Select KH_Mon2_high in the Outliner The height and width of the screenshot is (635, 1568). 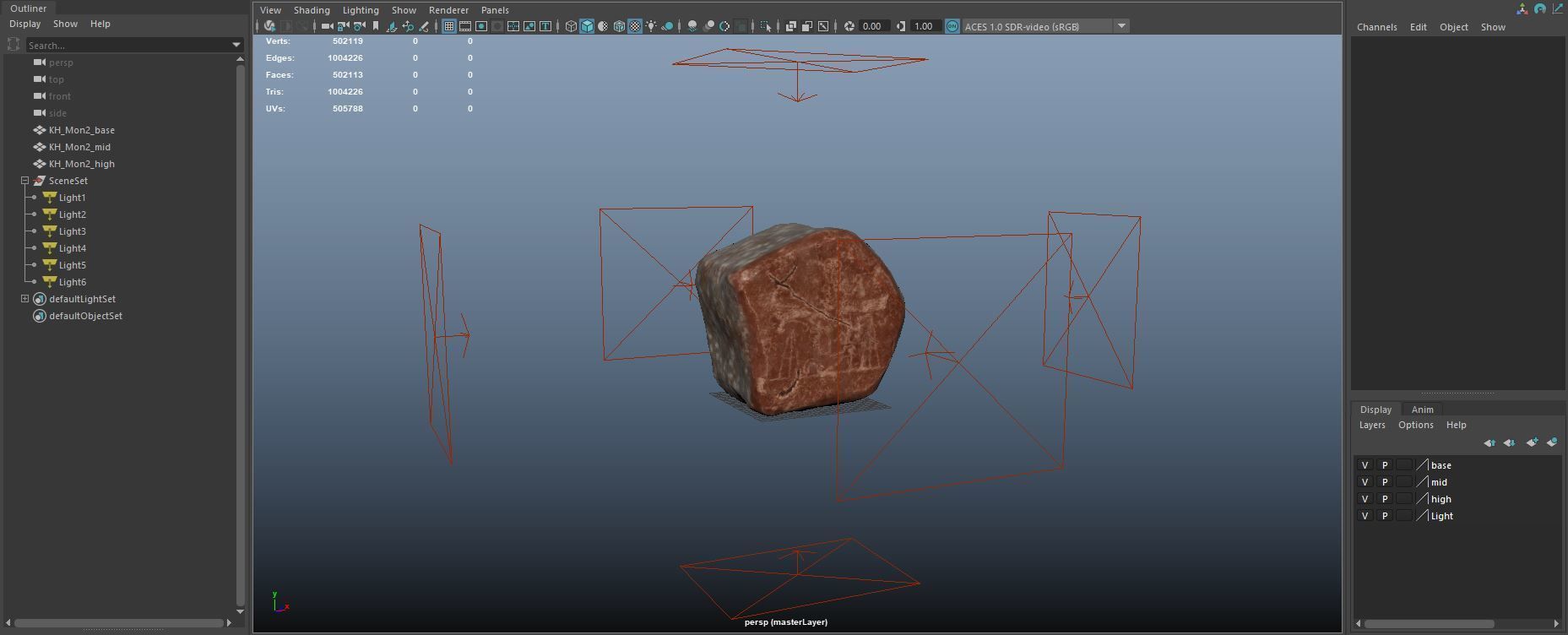coord(82,164)
